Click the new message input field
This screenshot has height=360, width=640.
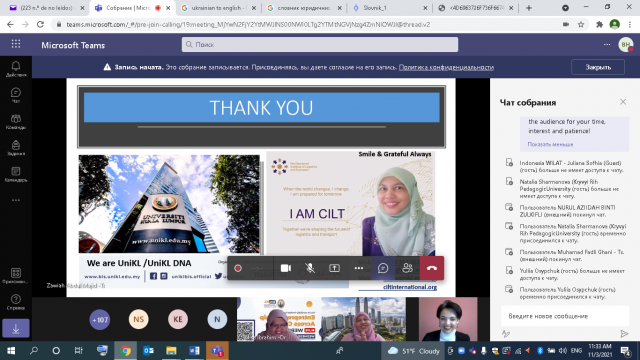click(565, 316)
